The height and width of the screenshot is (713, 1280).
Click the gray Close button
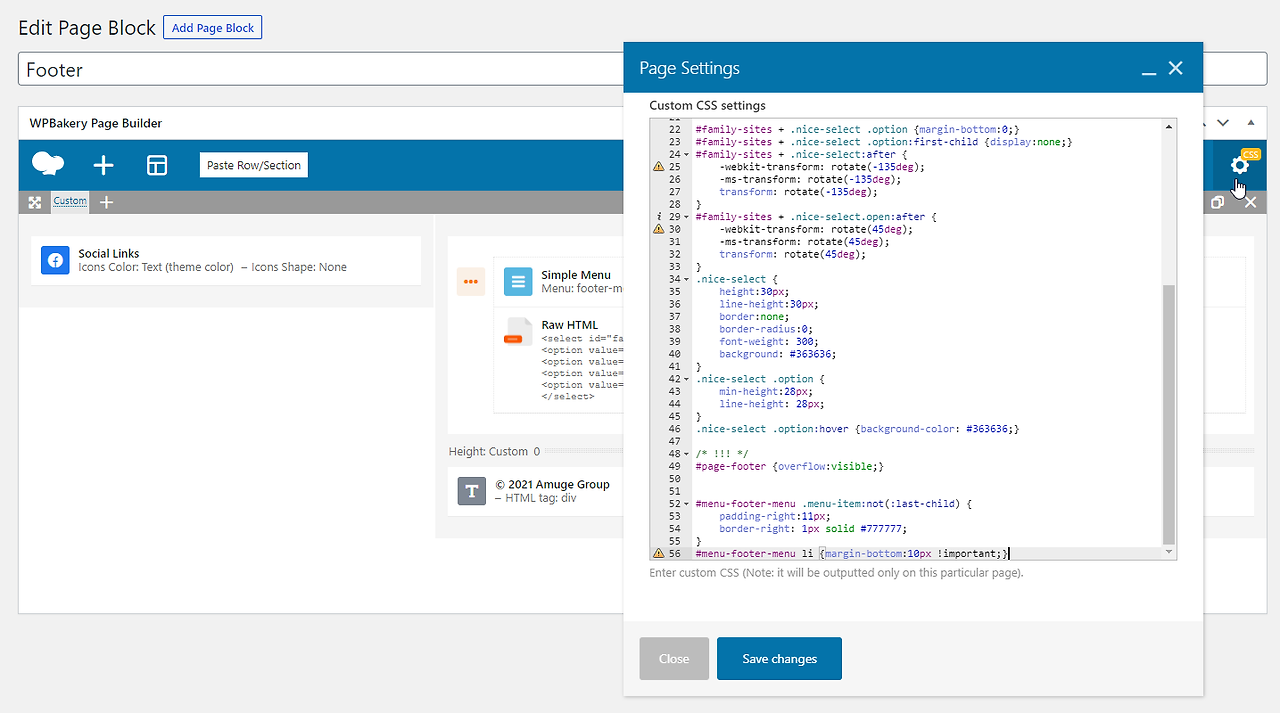[x=674, y=658]
